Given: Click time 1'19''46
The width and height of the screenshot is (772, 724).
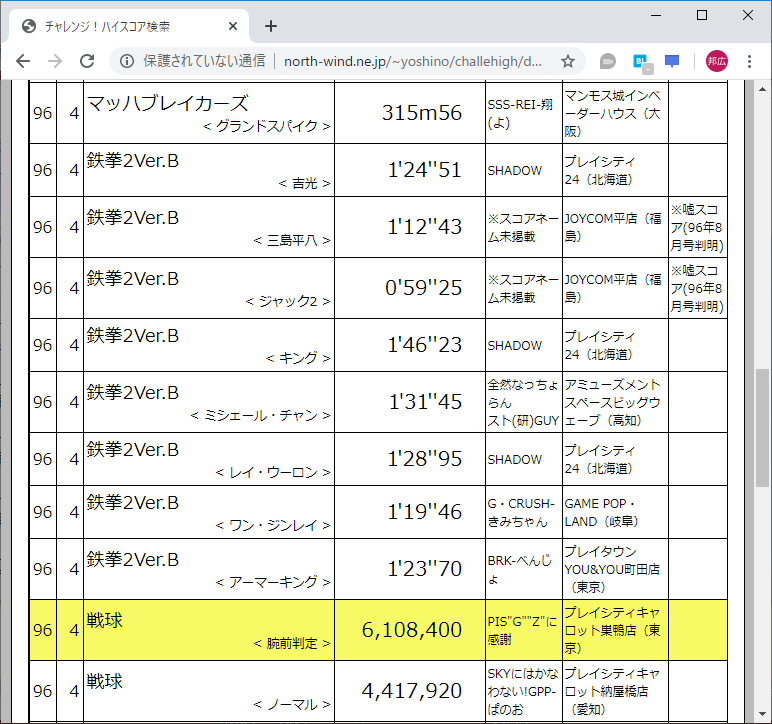Looking at the screenshot, I should click(425, 512).
